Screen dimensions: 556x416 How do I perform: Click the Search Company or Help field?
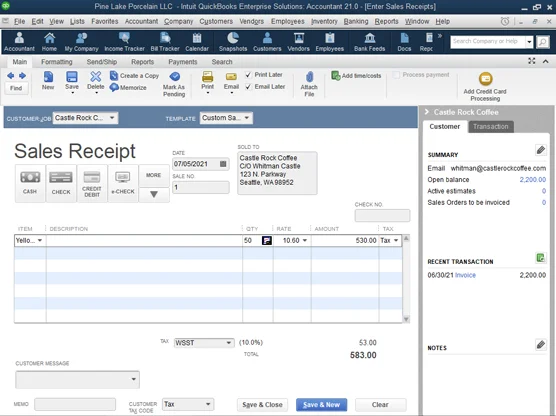488,41
